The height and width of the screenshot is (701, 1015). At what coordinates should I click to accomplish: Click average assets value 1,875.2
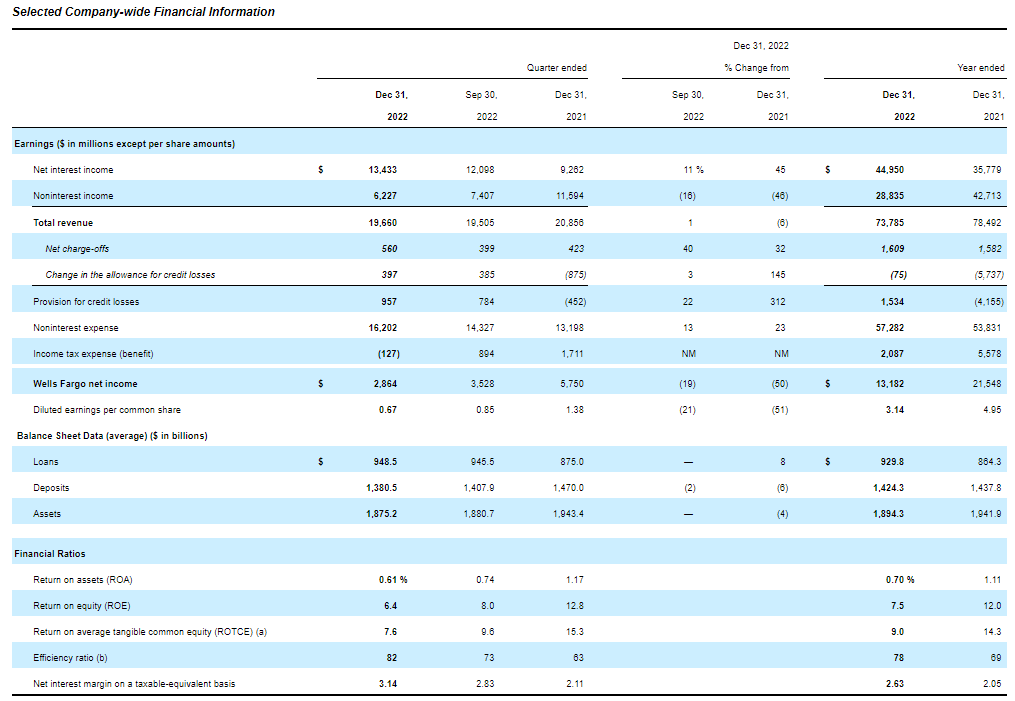click(x=381, y=513)
